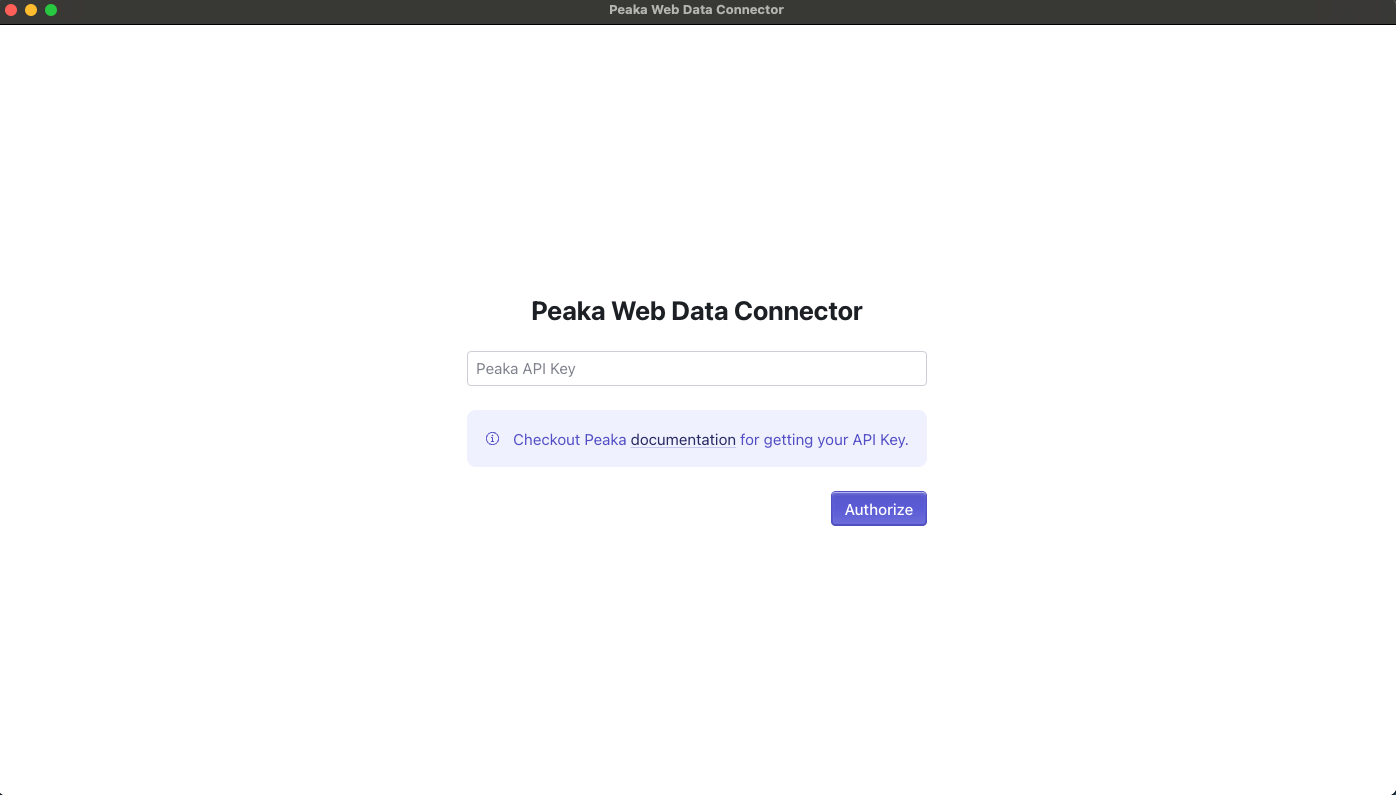The width and height of the screenshot is (1396, 795).
Task: Maximize the window using the green button
Action: click(51, 10)
